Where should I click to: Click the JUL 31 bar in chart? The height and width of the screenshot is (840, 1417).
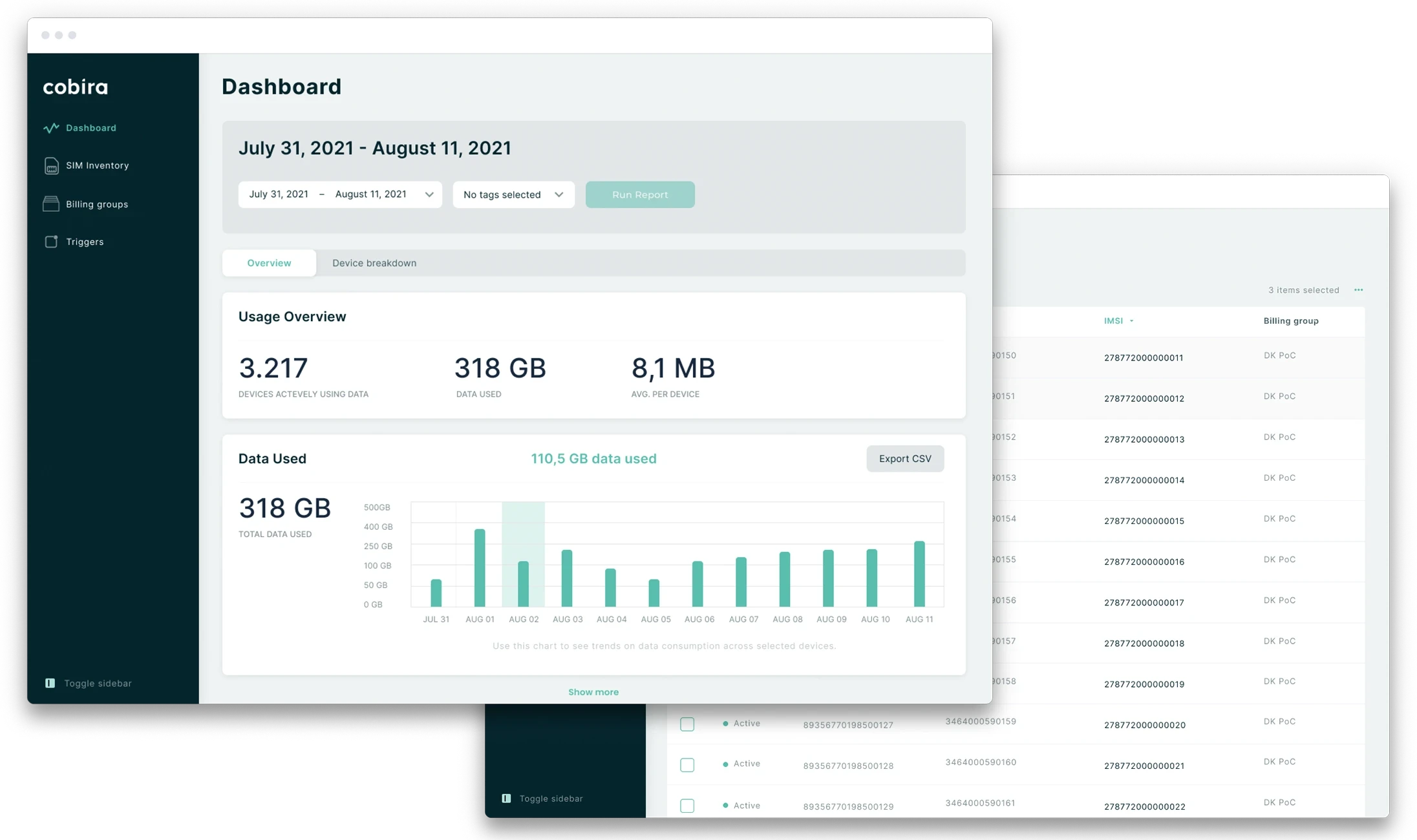click(436, 593)
